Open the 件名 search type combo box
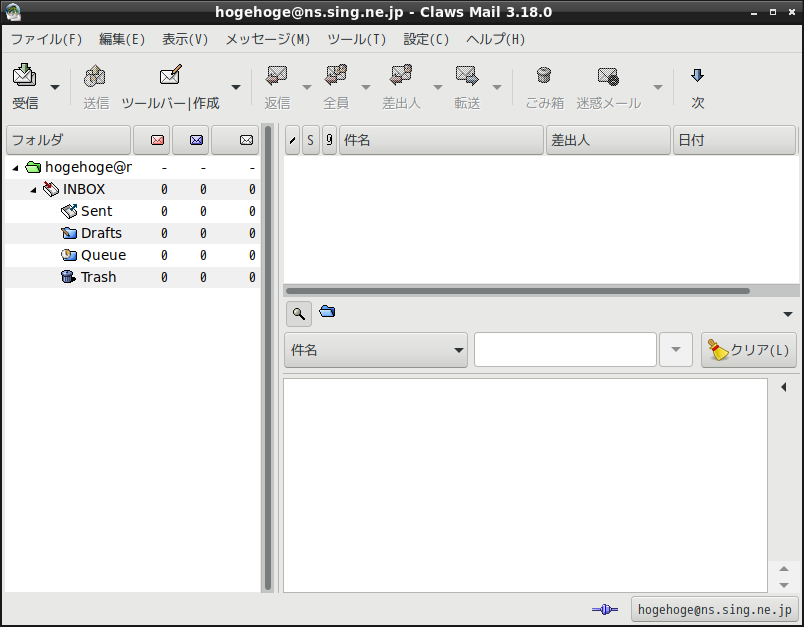 coord(375,350)
